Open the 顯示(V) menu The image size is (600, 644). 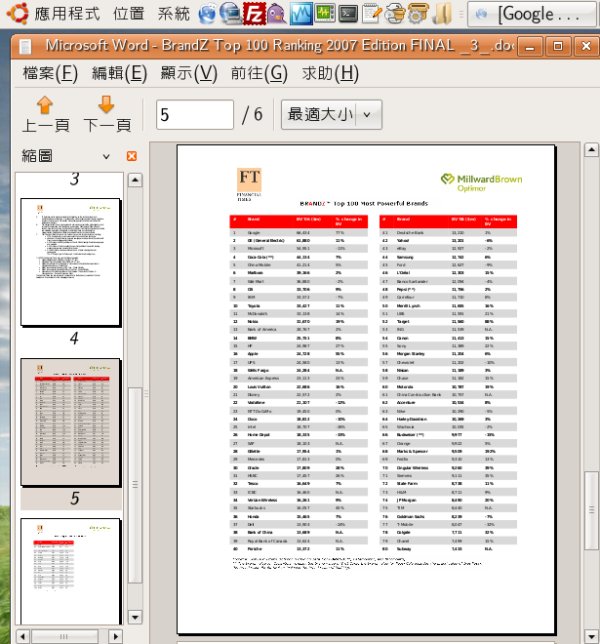click(189, 74)
